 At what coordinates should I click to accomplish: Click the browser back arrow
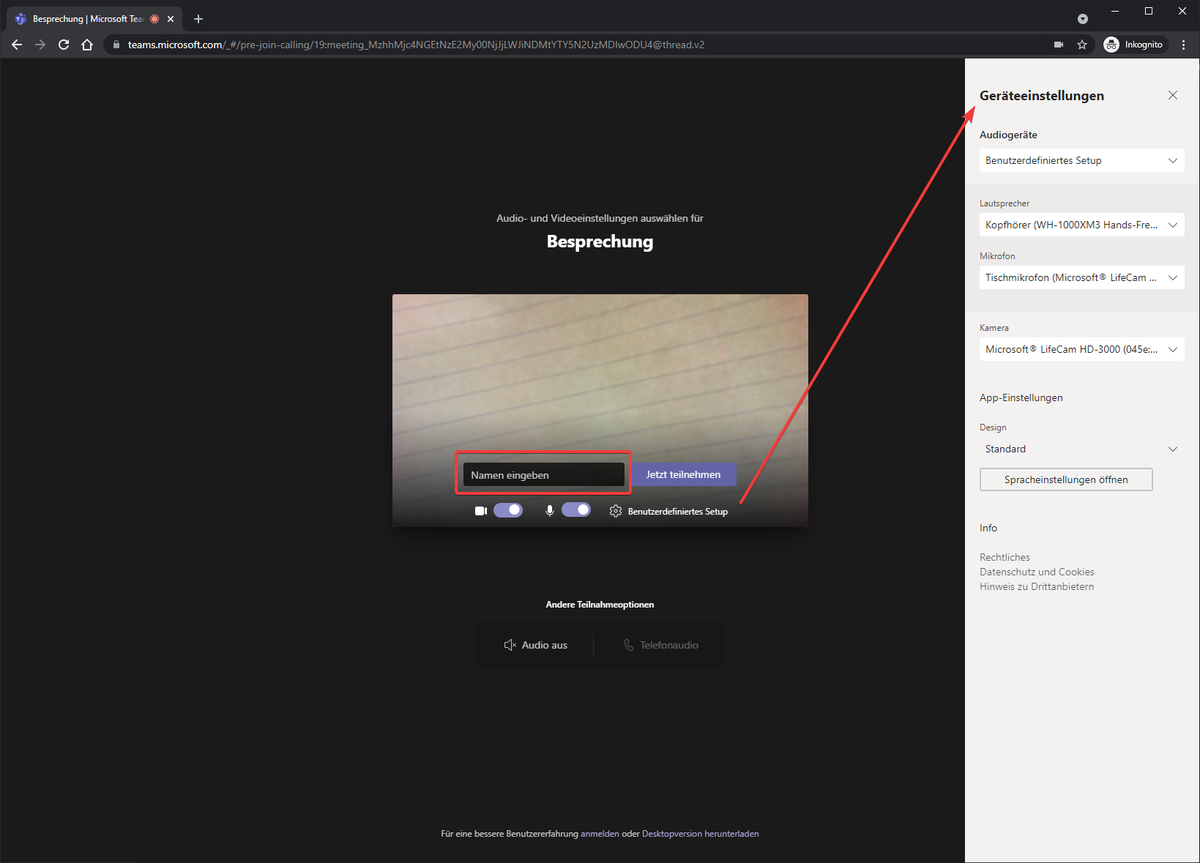coord(16,45)
